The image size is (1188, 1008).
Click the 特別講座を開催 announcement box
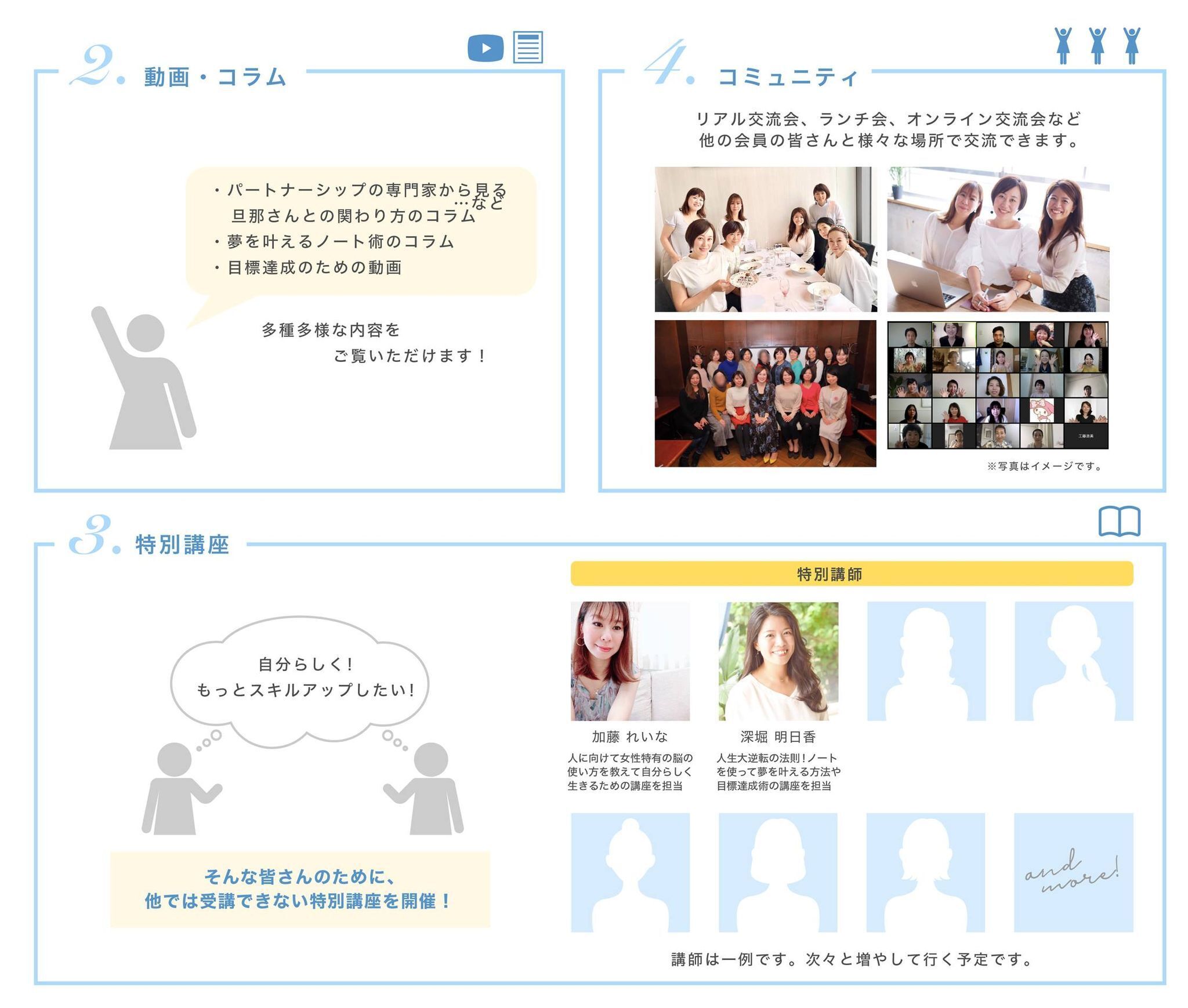click(x=300, y=889)
